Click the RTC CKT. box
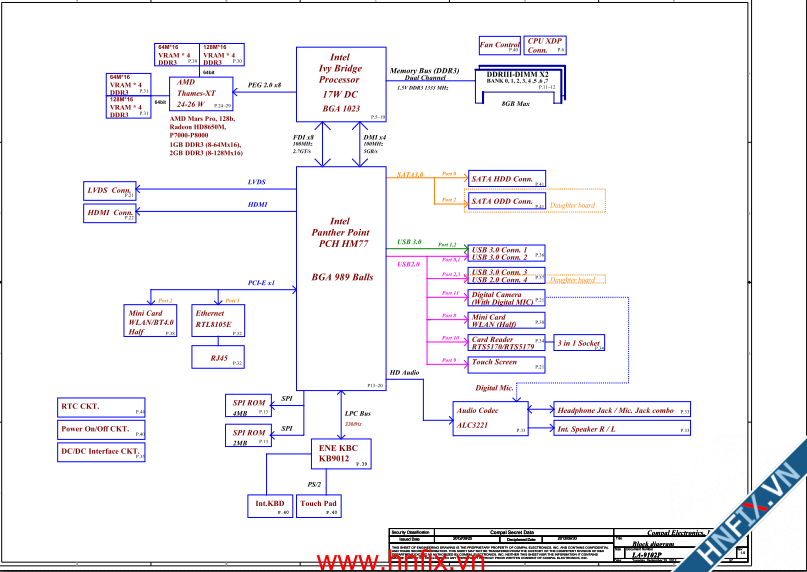Viewport: 807px width, 572px height. point(101,407)
